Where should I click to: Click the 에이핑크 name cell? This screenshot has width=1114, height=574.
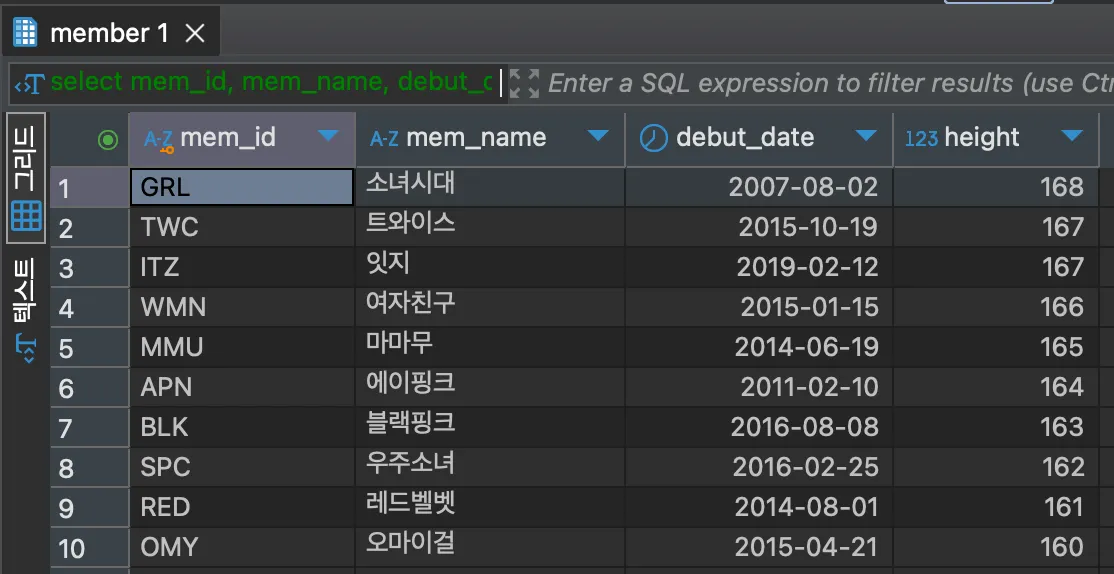tap(490, 387)
